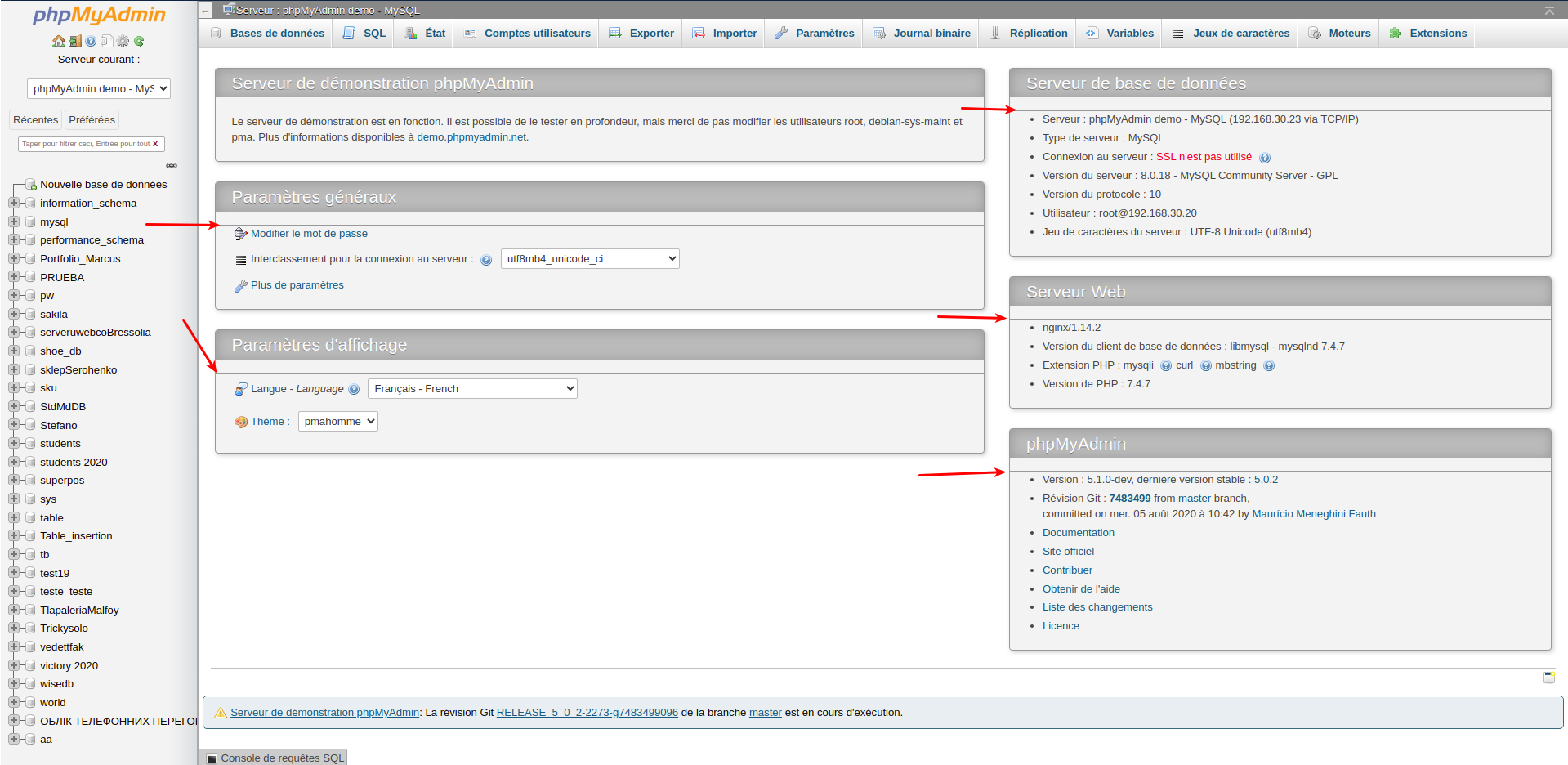
Task: Open panel settings with the gear icon
Action: [x=123, y=39]
